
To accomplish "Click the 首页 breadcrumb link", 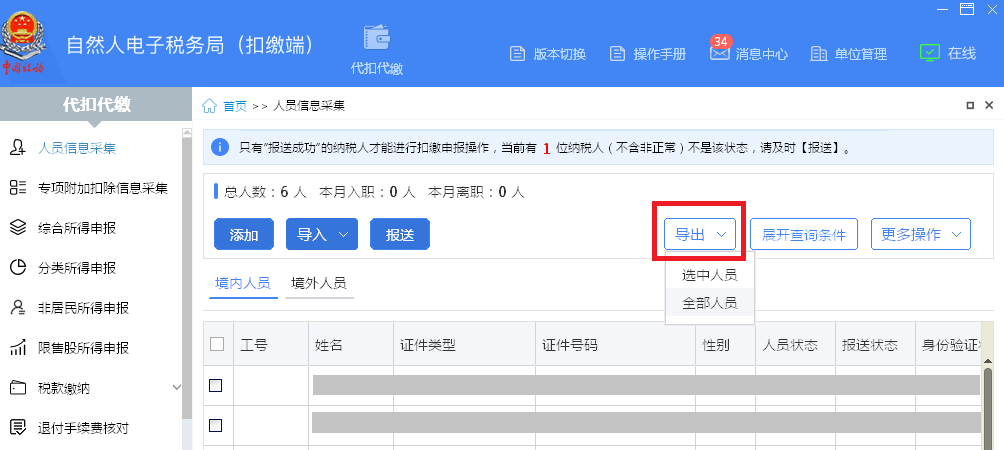I will pyautogui.click(x=234, y=106).
